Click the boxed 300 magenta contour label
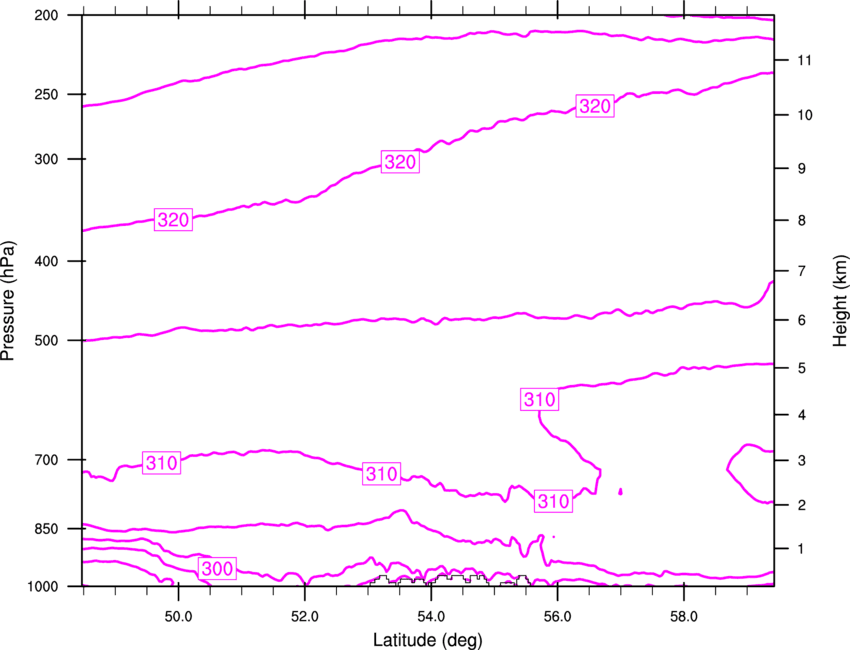Image resolution: width=850 pixels, height=650 pixels. click(217, 568)
